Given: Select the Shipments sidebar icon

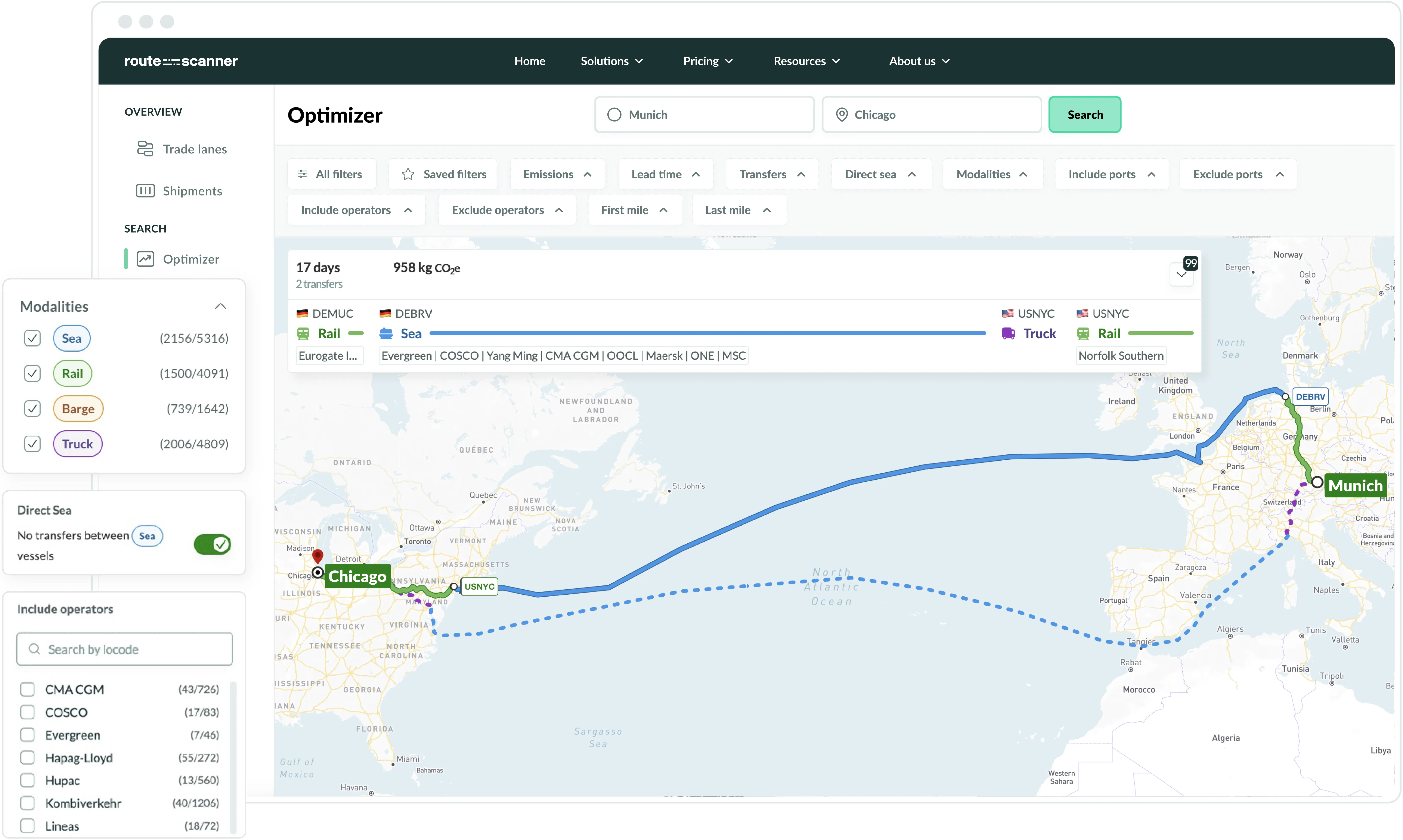Looking at the screenshot, I should click(x=146, y=191).
